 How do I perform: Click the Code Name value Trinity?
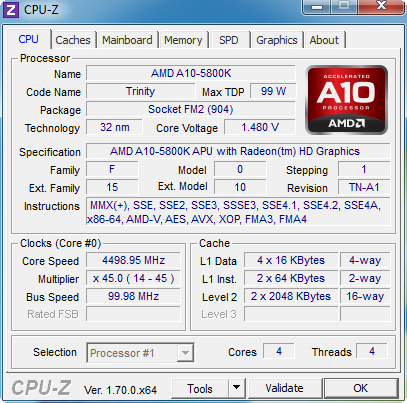click(x=140, y=91)
